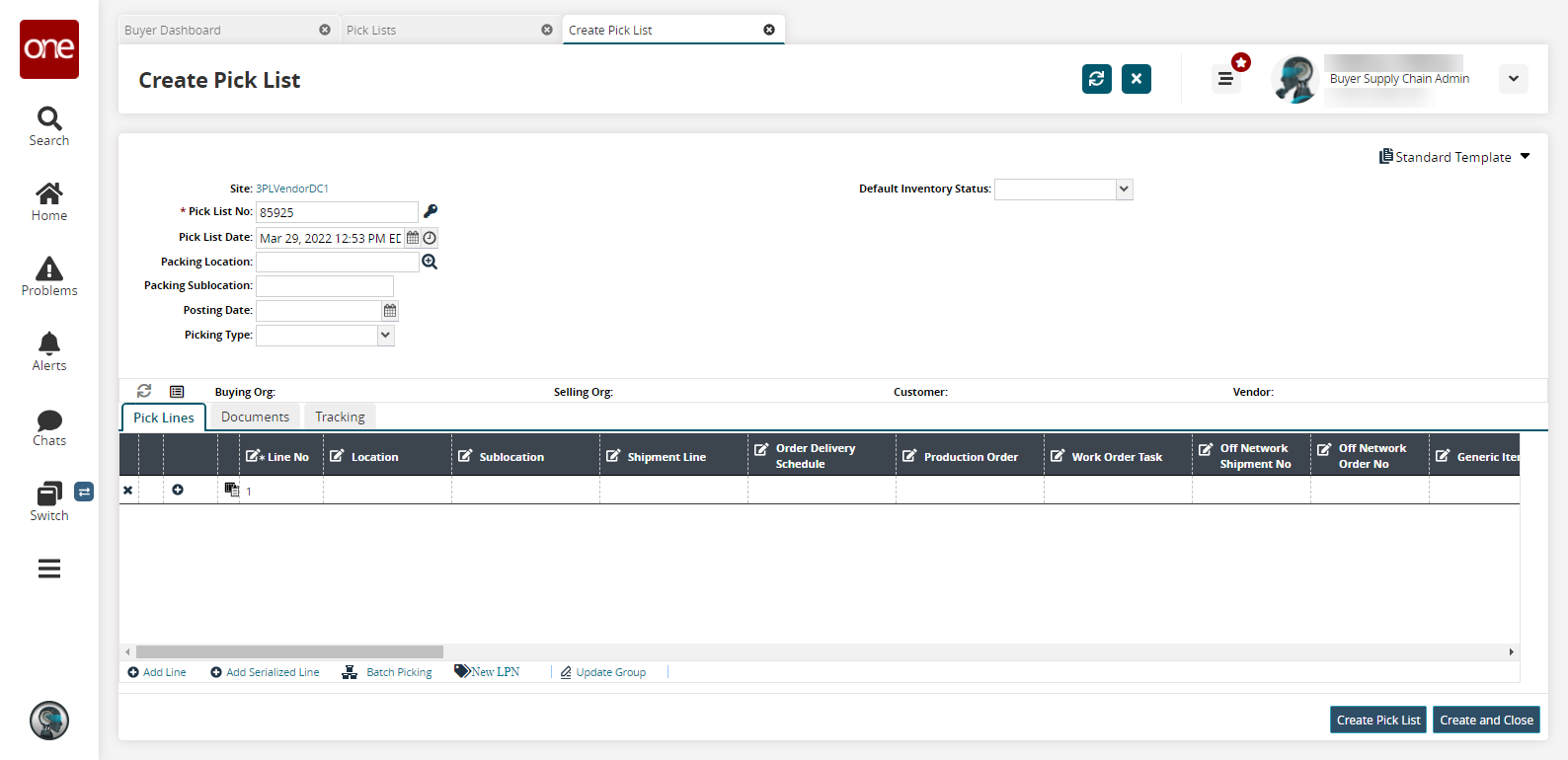1568x760 pixels.
Task: Expand the user account dropdown chevron
Action: (x=1514, y=79)
